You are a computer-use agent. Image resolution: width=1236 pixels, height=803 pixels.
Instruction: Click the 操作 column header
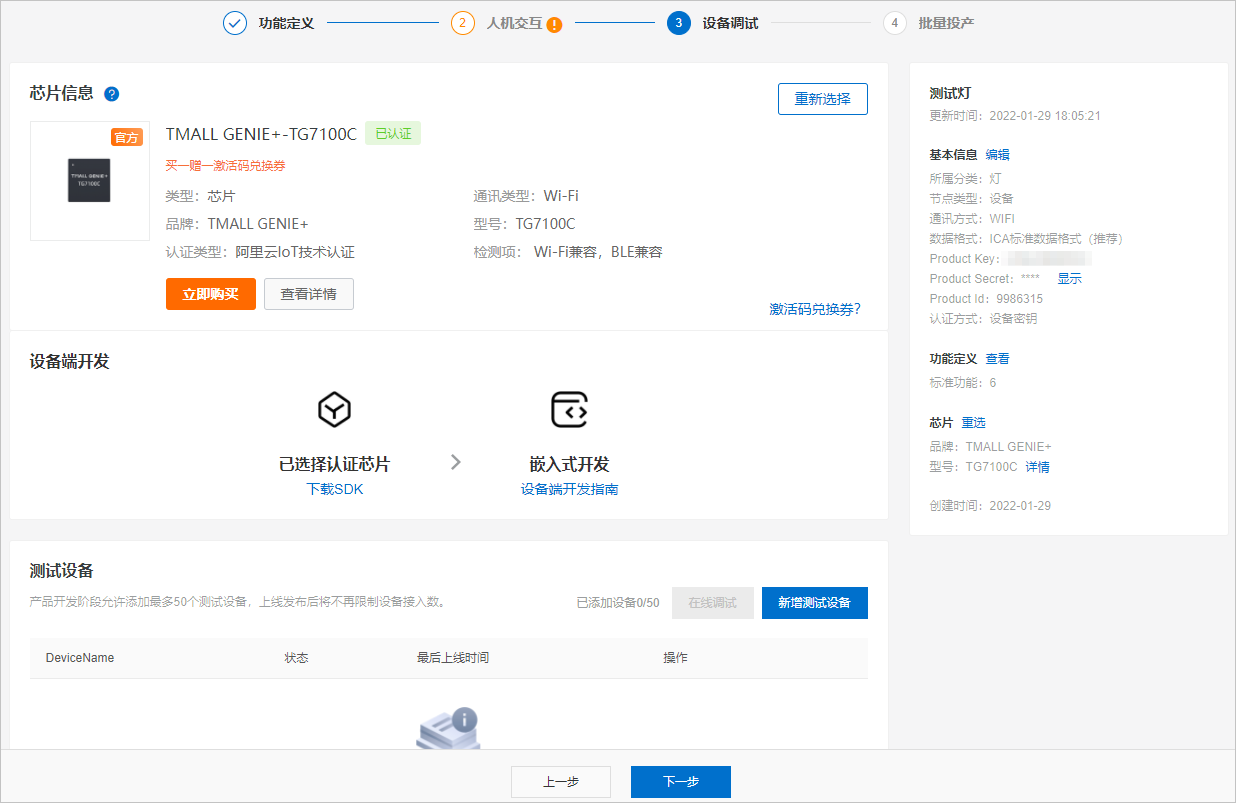[x=676, y=658]
